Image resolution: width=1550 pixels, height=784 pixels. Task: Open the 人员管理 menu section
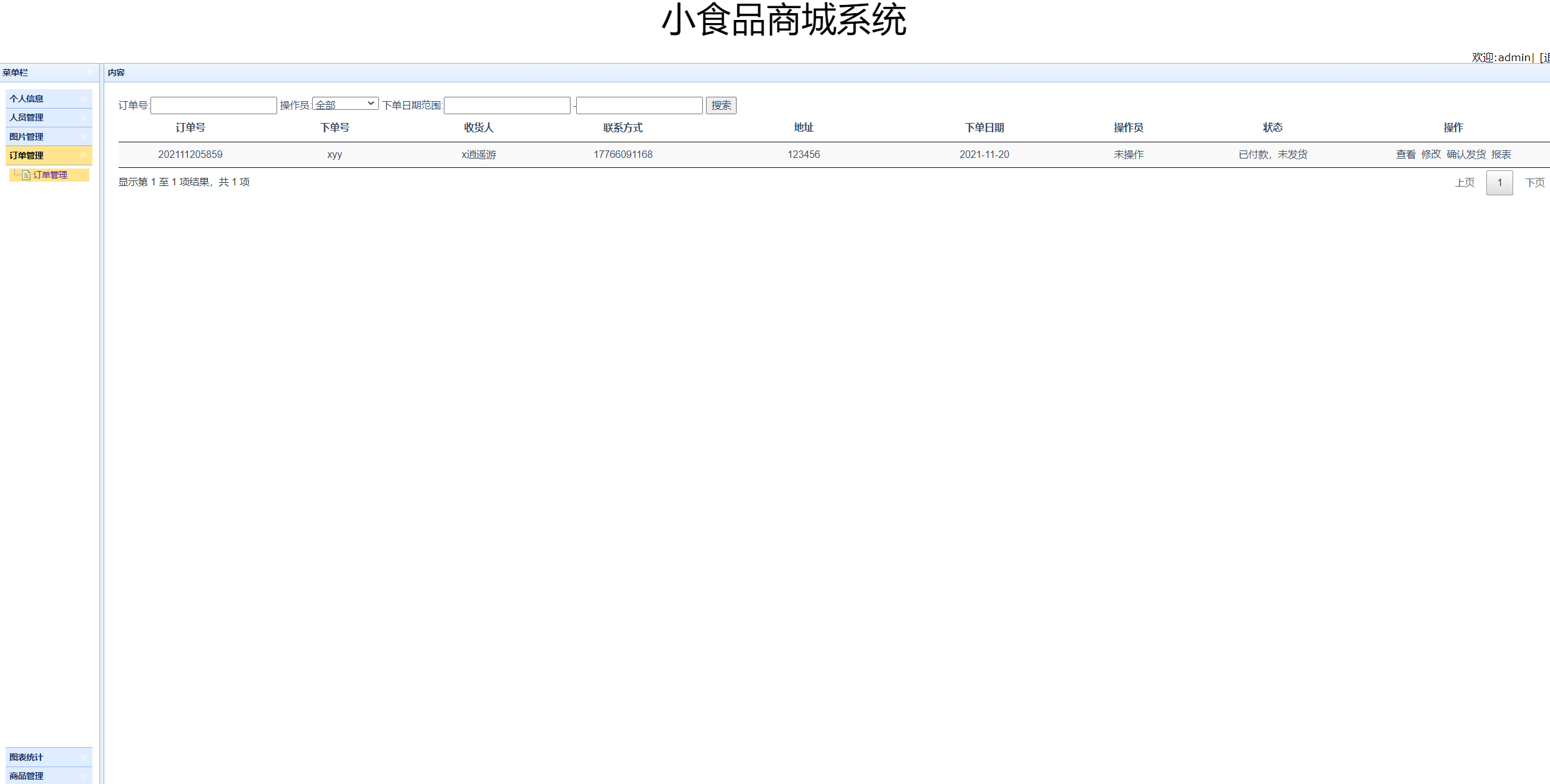[x=27, y=117]
